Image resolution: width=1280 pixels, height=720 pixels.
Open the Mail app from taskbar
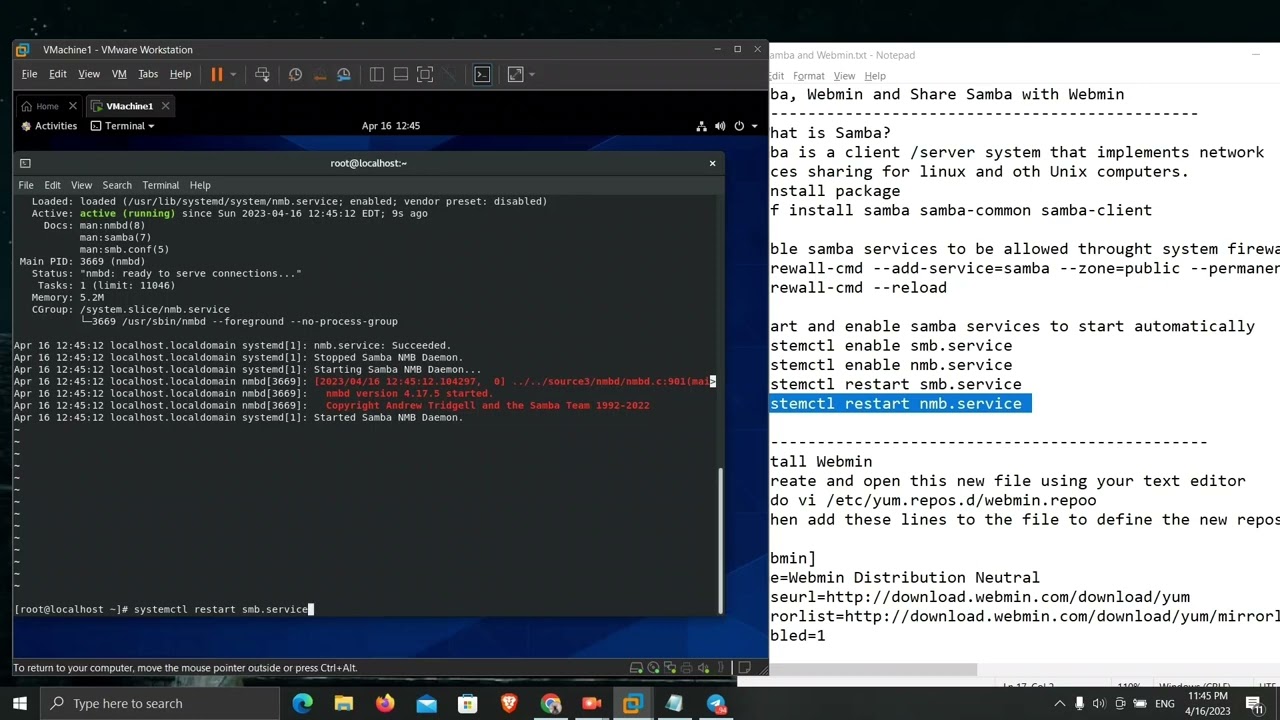point(426,704)
